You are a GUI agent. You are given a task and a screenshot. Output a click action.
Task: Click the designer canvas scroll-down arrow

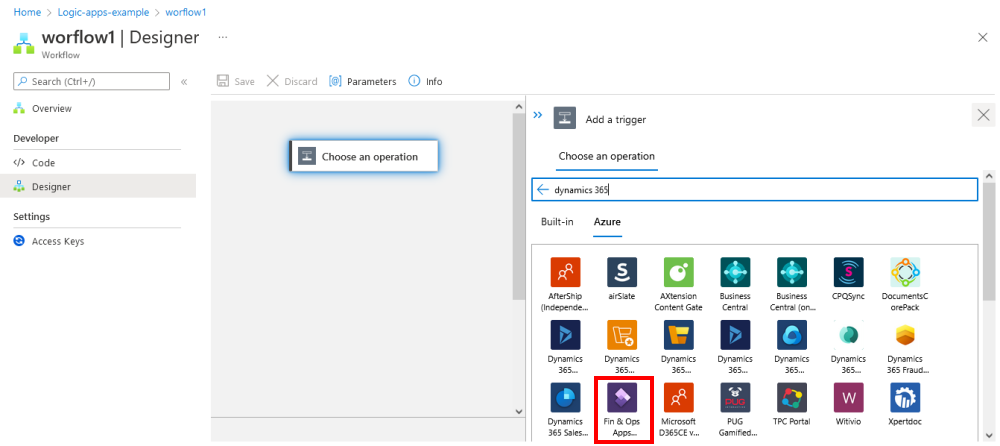point(518,411)
